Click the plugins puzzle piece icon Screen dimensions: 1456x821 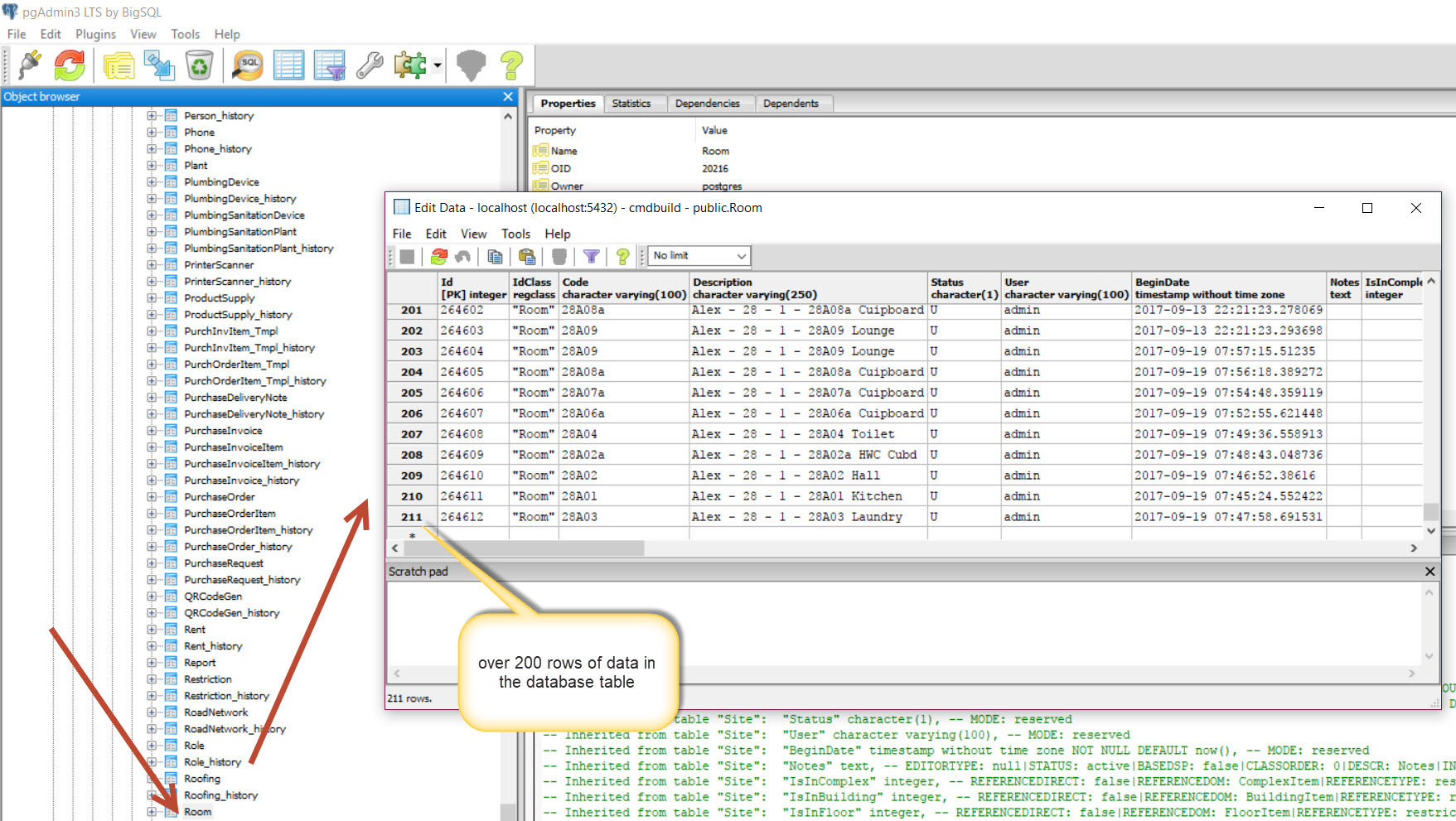(x=409, y=65)
